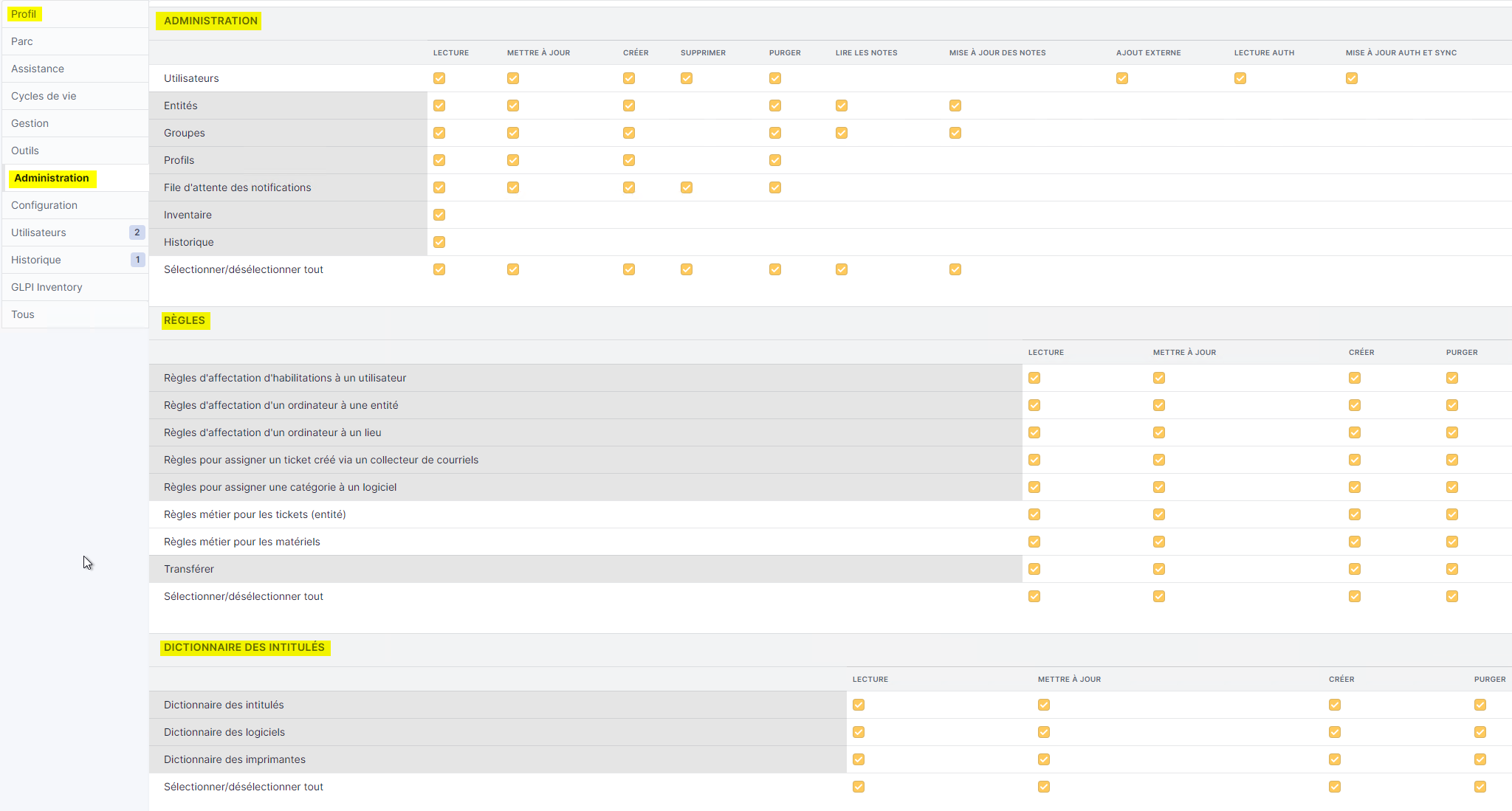
Task: Open the Parc tab in sidebar
Action: [x=22, y=41]
